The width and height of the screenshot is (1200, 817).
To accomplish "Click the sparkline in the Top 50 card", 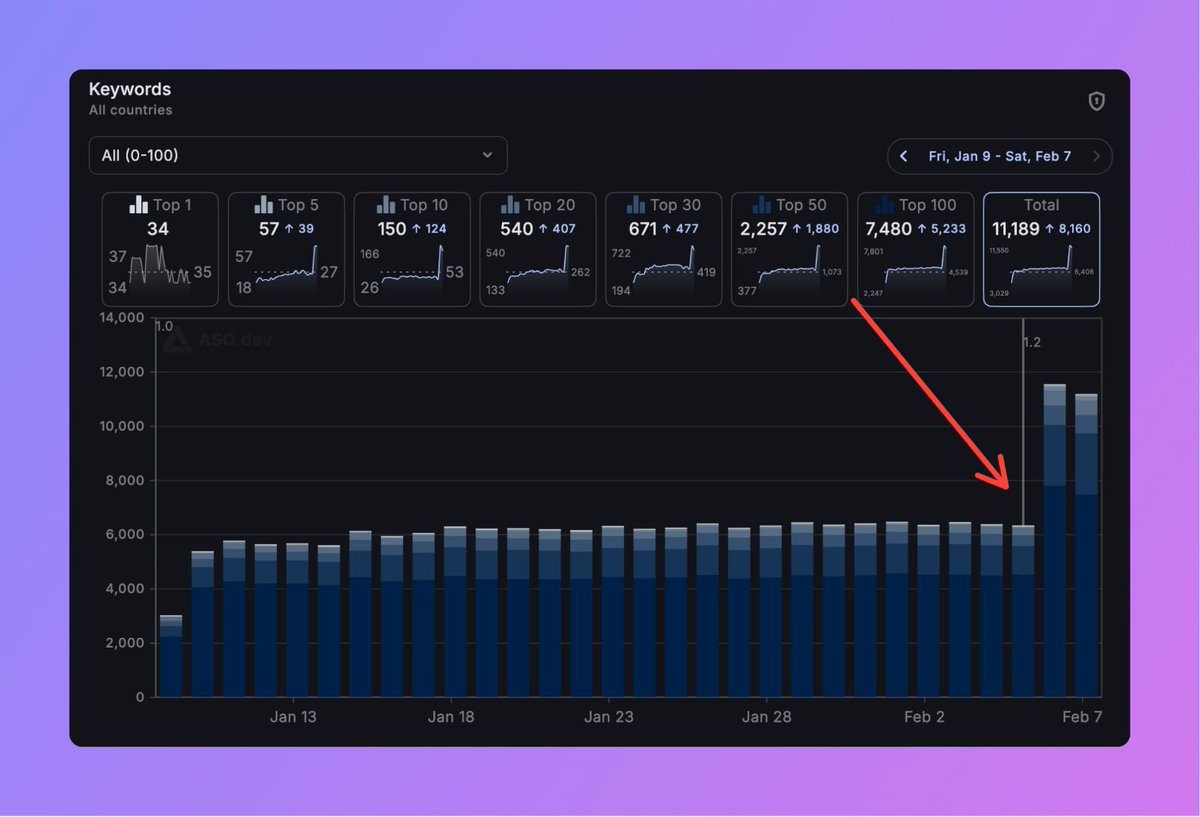I will tap(790, 269).
